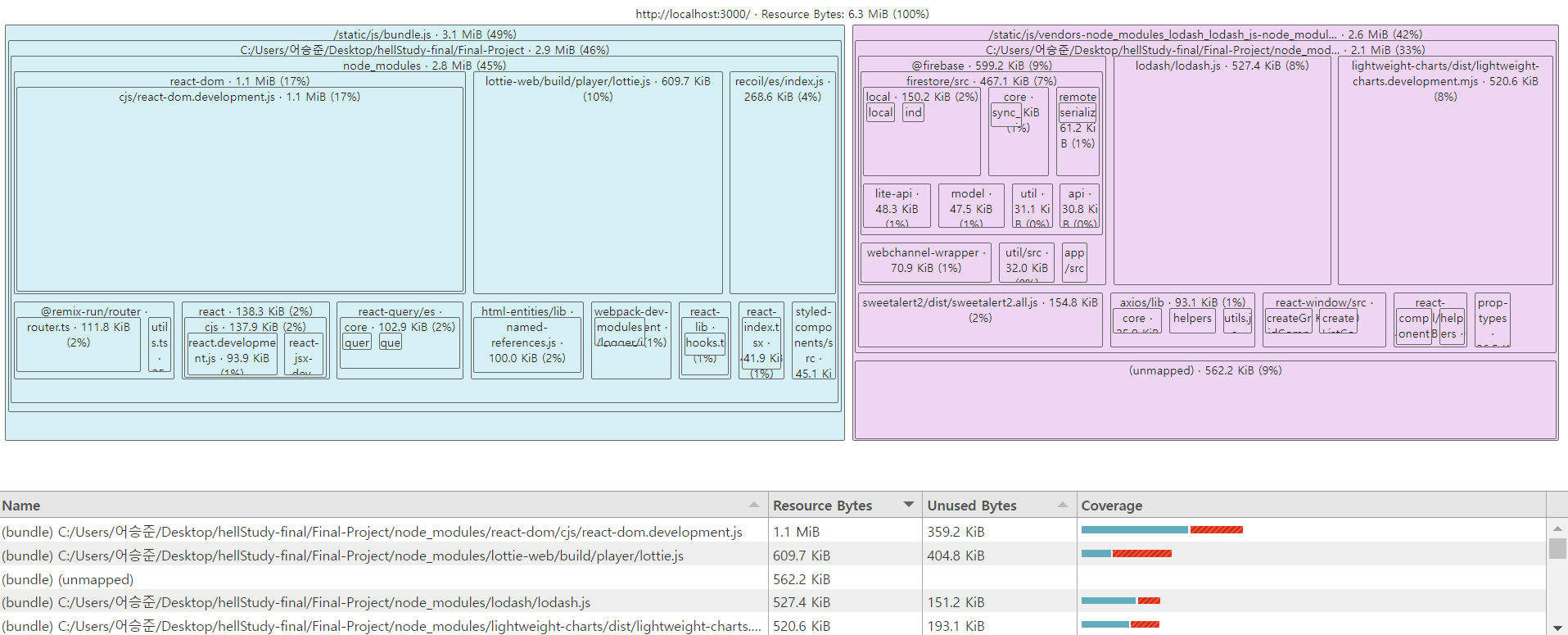The image size is (1568, 635).
Task: Select html-entities/lib treemap node
Action: [526, 340]
